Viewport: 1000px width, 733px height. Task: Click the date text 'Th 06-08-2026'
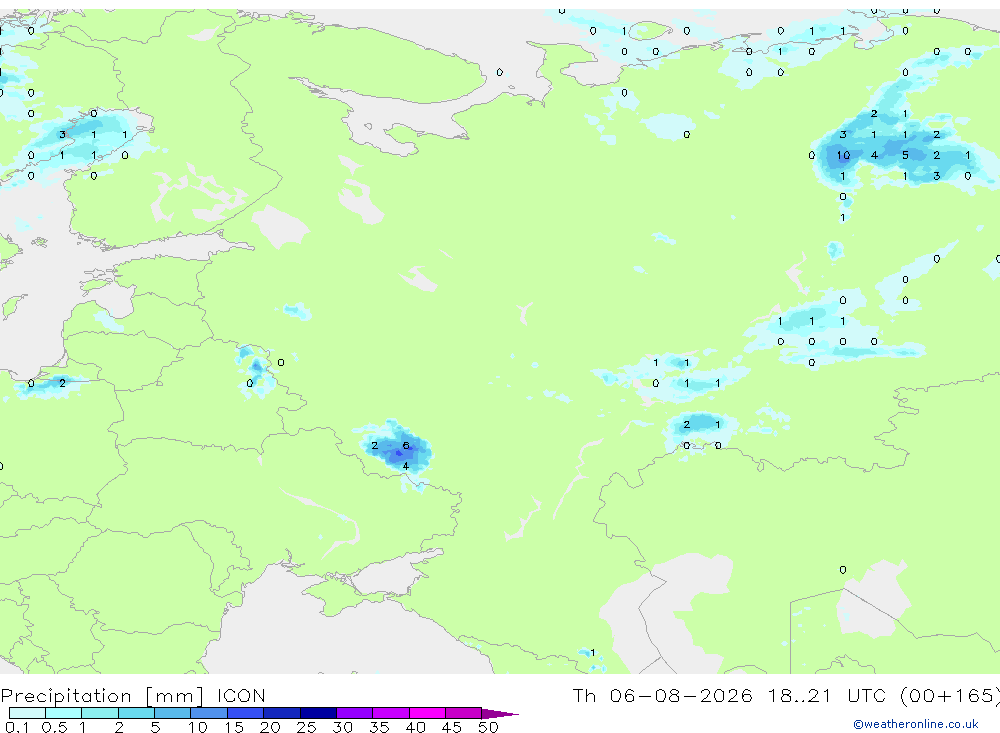662,695
